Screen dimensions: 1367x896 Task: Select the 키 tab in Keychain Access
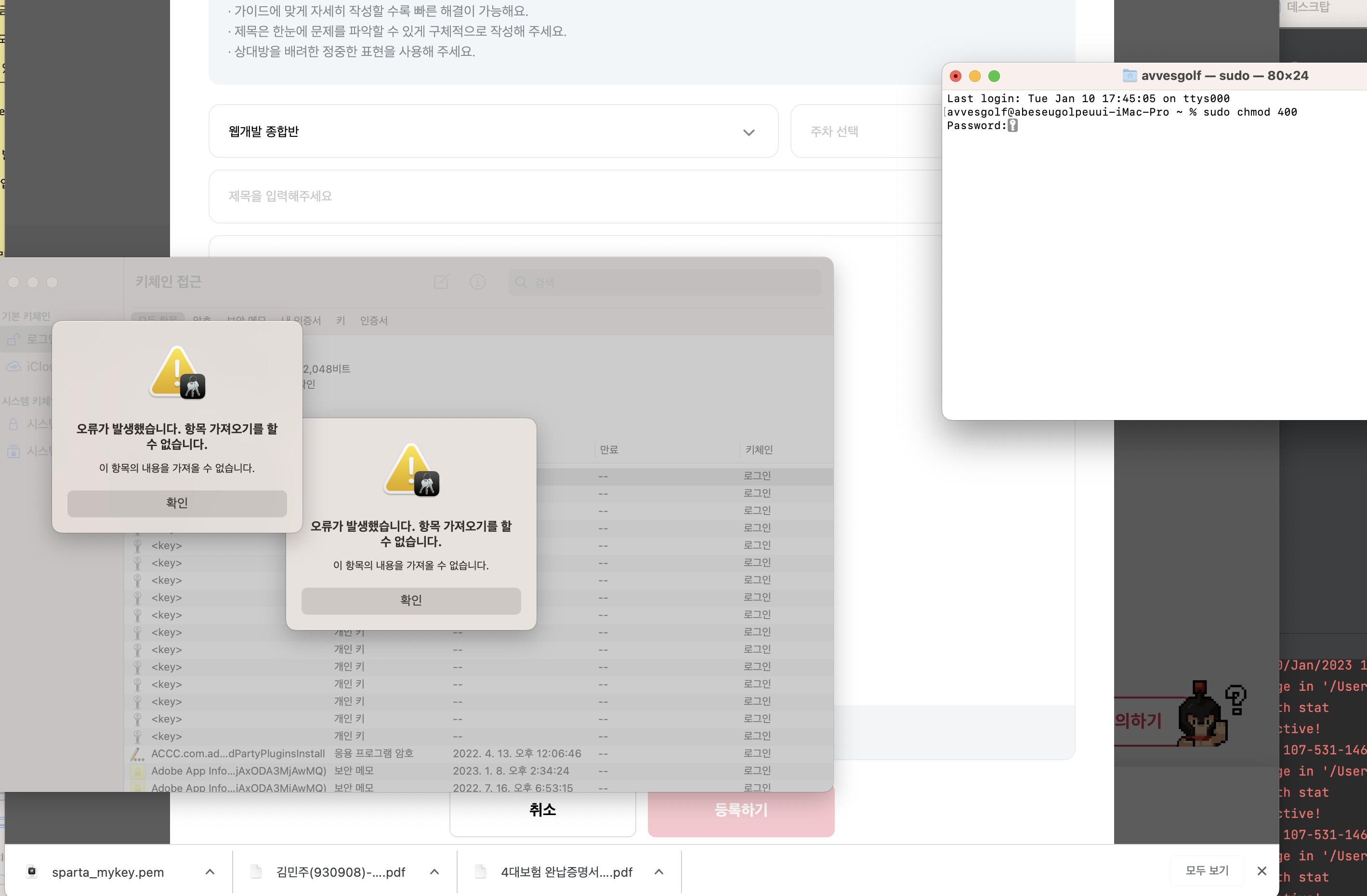[341, 321]
